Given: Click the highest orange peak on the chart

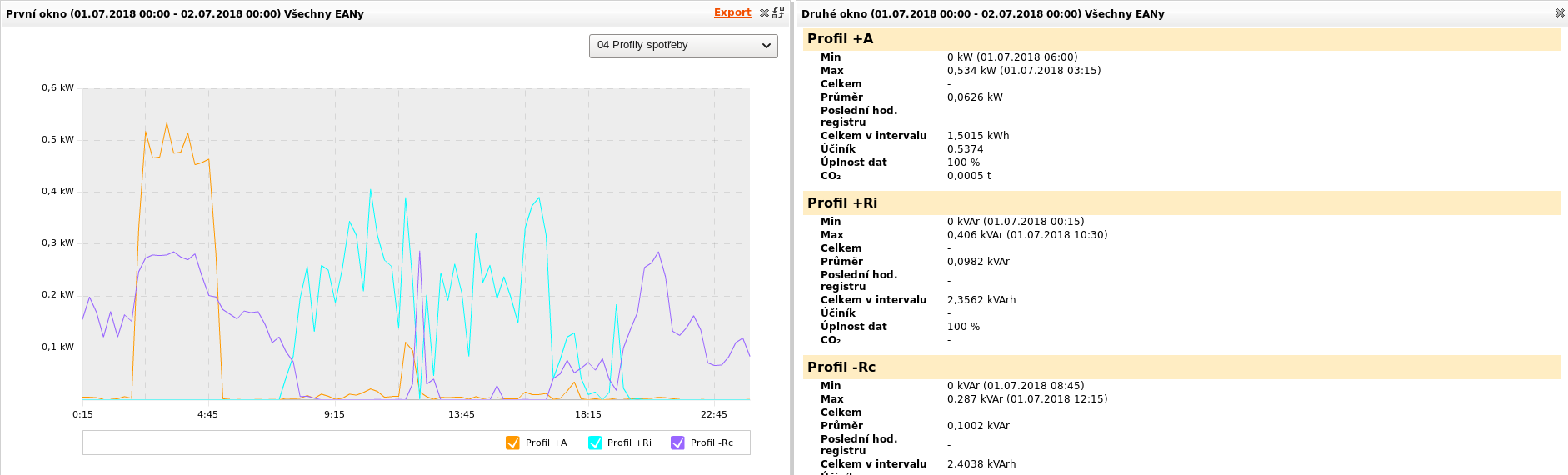Looking at the screenshot, I should click(x=167, y=123).
